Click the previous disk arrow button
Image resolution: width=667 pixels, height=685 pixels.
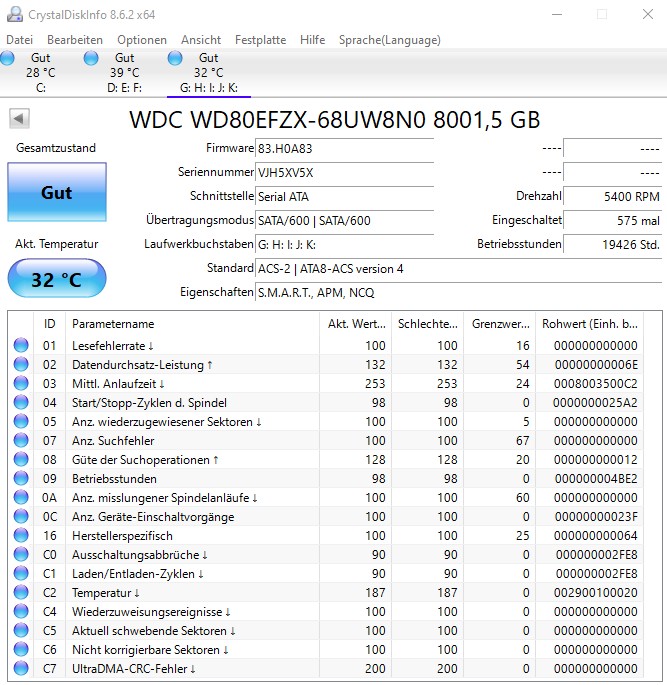tap(19, 118)
